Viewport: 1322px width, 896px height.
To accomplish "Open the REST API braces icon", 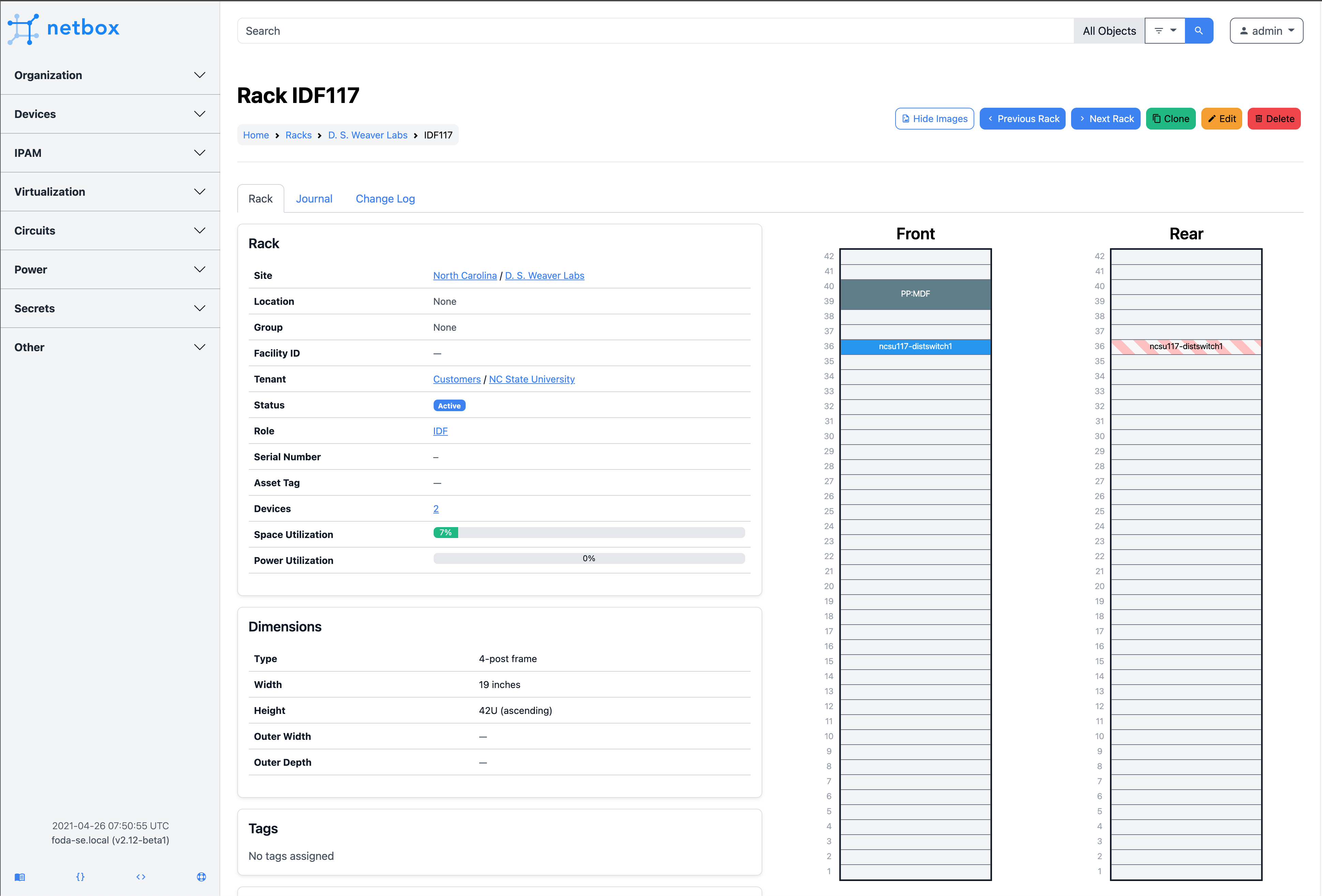I will [80, 877].
